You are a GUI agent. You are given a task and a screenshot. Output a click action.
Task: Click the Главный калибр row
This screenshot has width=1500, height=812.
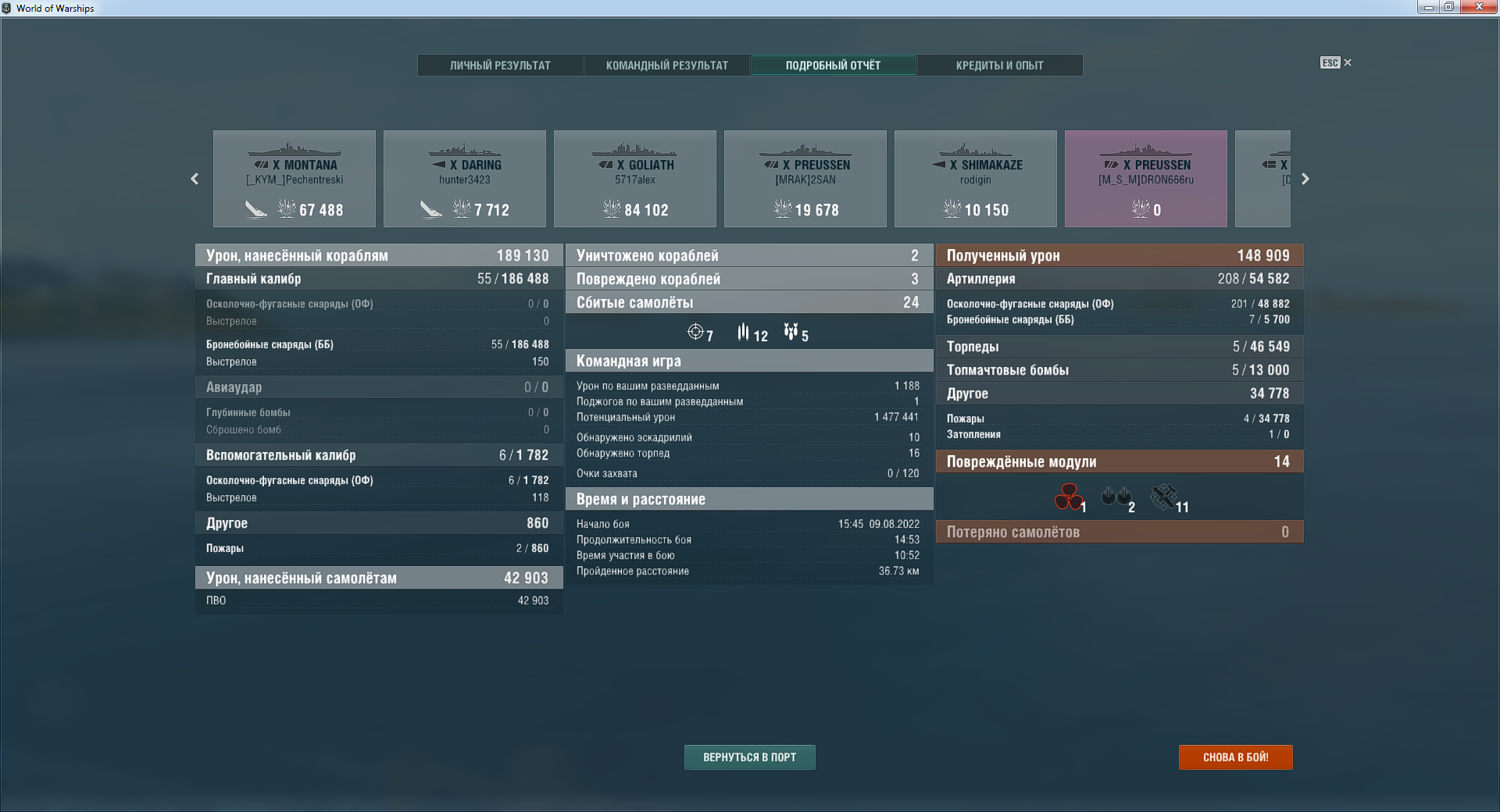click(379, 279)
